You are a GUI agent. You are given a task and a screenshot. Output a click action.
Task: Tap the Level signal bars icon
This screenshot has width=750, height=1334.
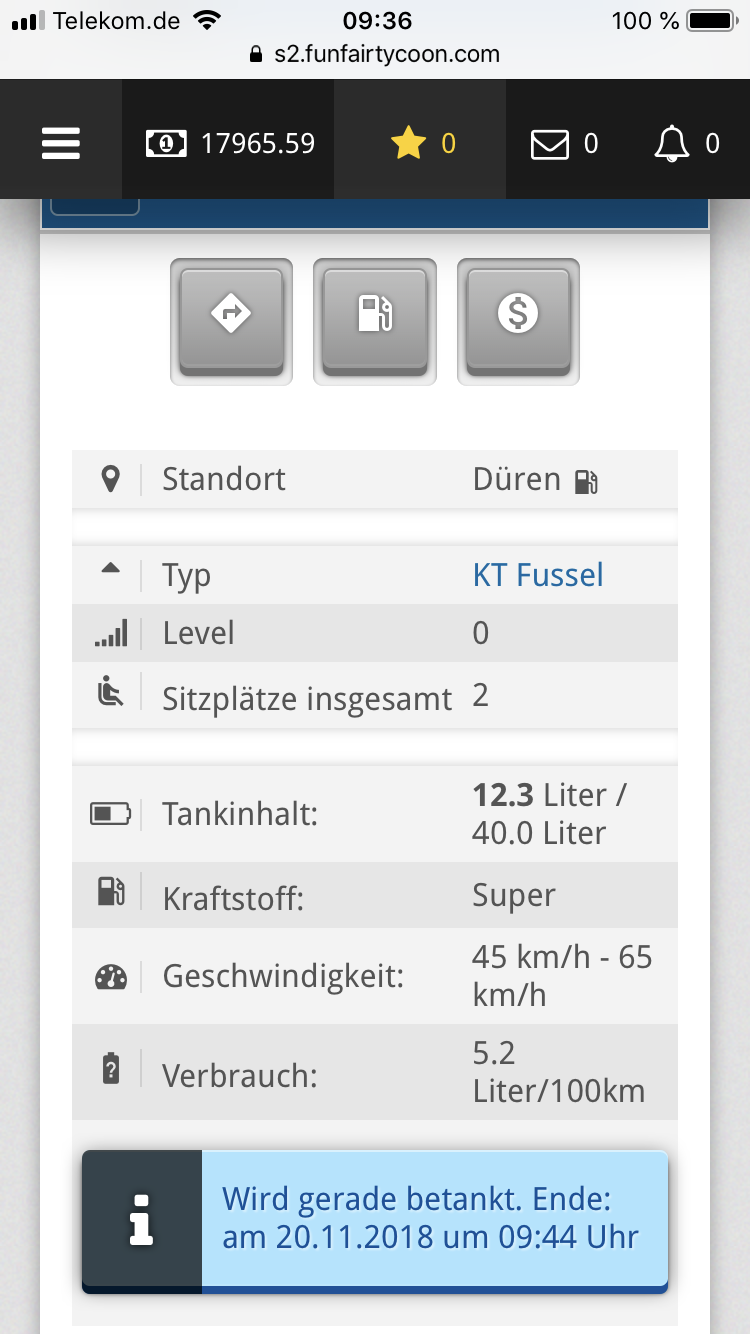(111, 633)
